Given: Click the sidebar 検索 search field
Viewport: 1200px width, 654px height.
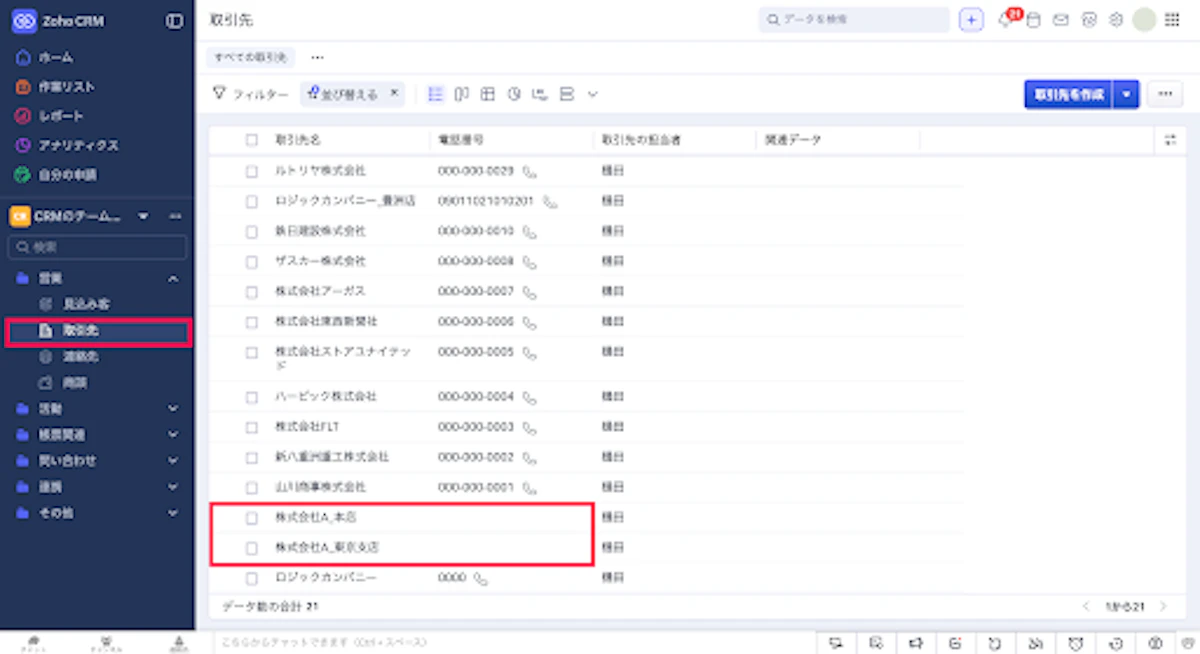Looking at the screenshot, I should tap(97, 247).
